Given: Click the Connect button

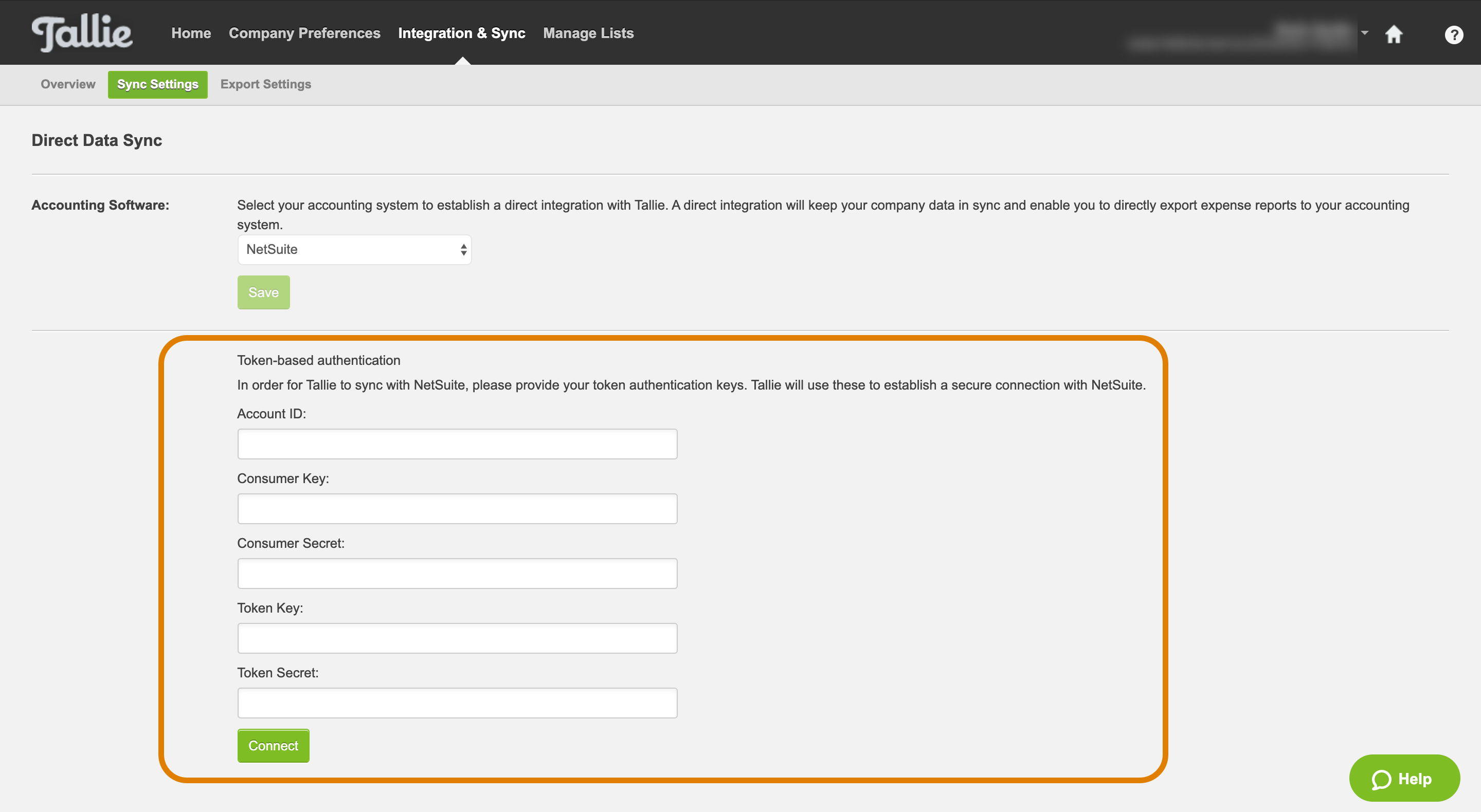Looking at the screenshot, I should pyautogui.click(x=273, y=745).
